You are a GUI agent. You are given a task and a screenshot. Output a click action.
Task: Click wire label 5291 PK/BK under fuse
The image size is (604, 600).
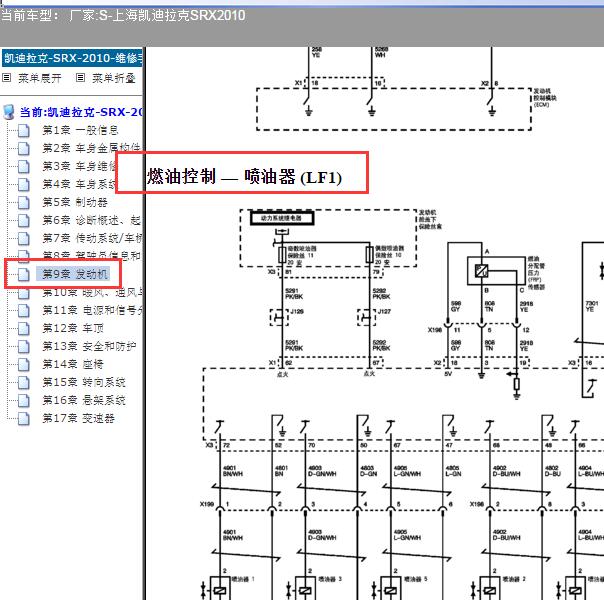point(294,294)
